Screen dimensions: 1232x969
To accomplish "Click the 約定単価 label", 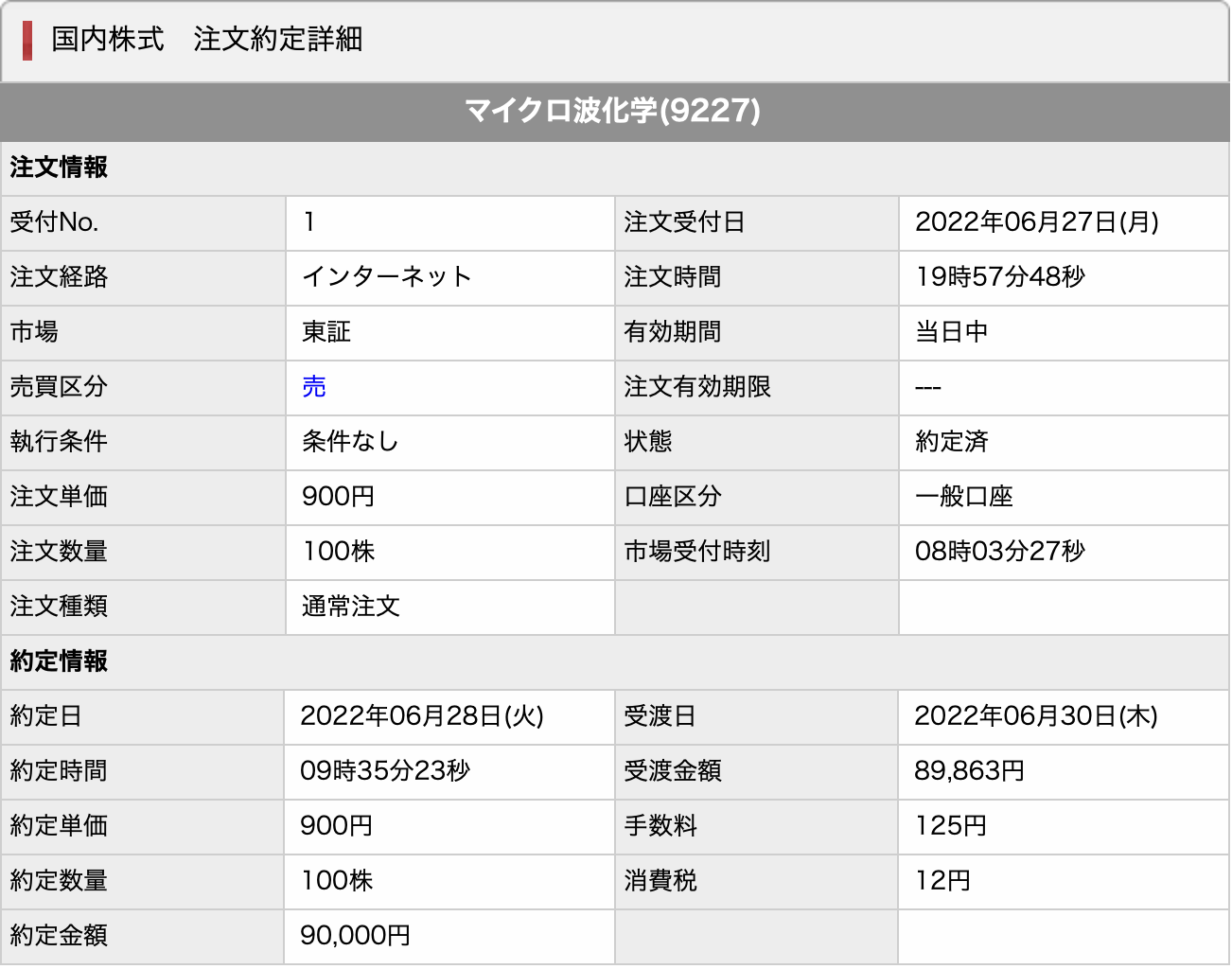I will point(59,826).
